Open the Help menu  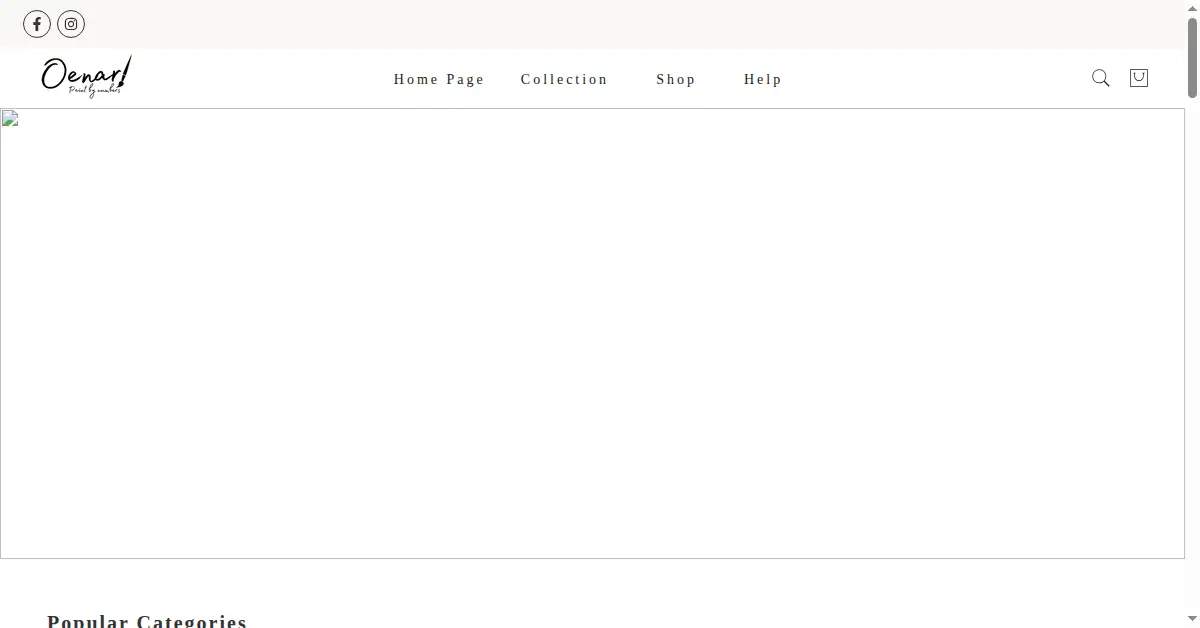coord(763,79)
